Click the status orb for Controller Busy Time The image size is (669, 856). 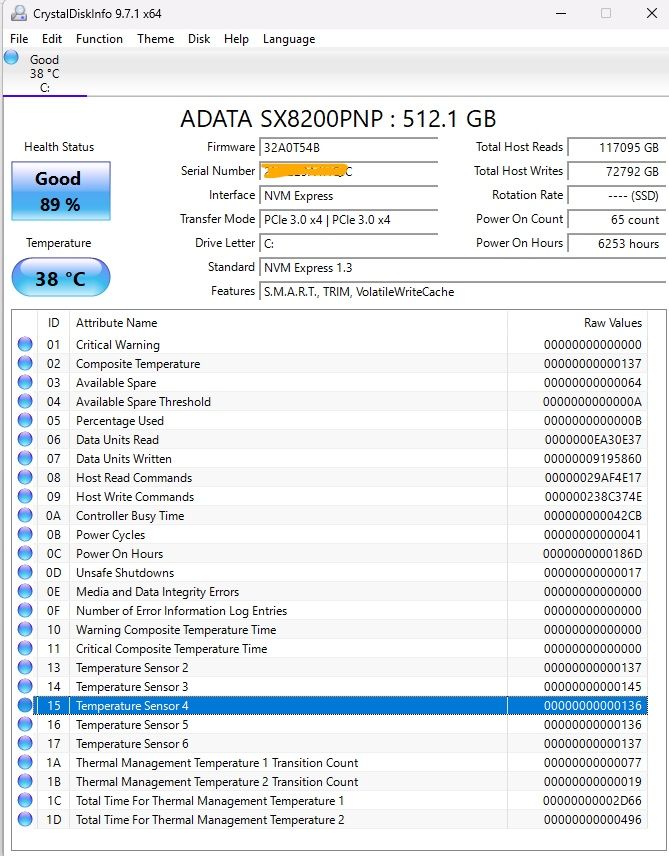point(25,515)
